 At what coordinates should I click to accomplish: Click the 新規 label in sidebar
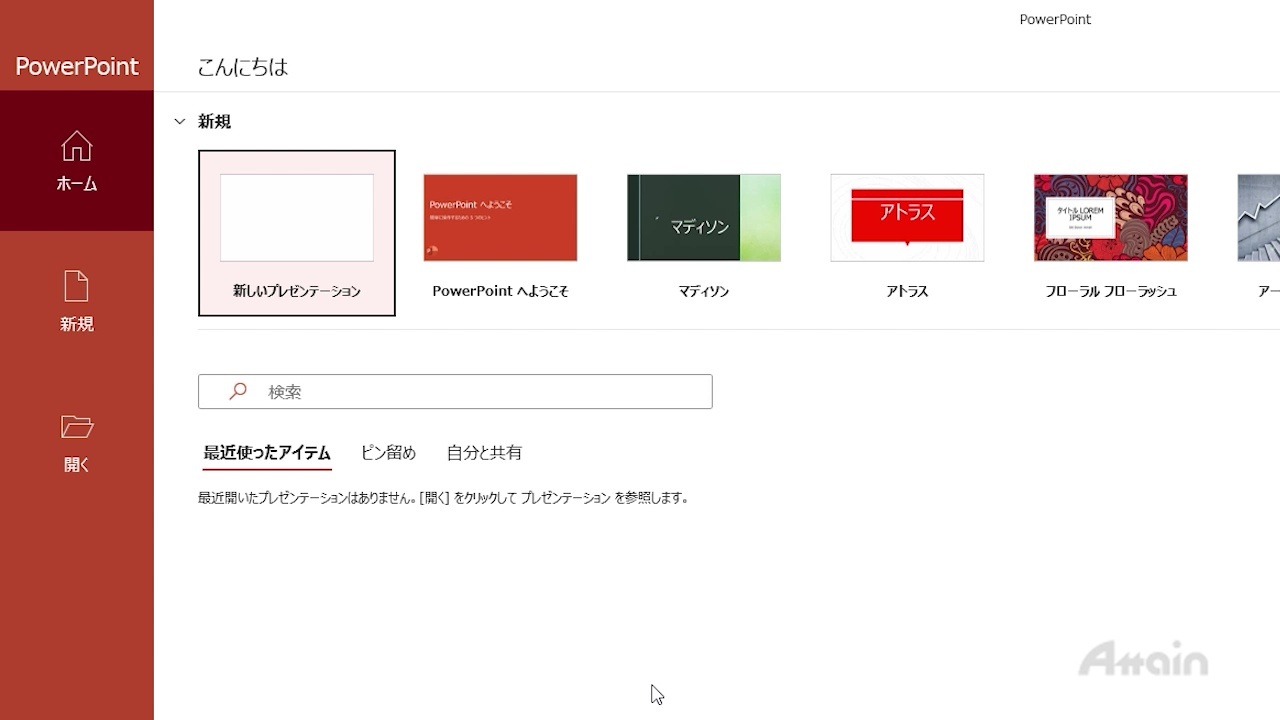77,324
